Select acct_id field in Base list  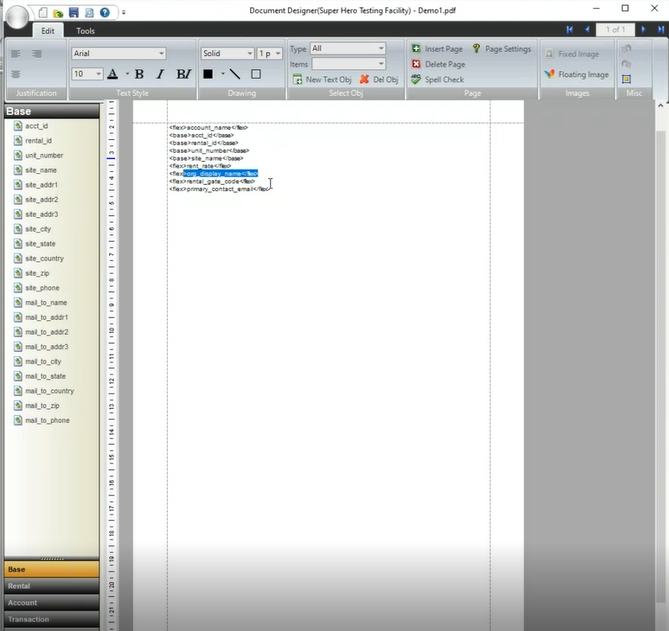31,126
